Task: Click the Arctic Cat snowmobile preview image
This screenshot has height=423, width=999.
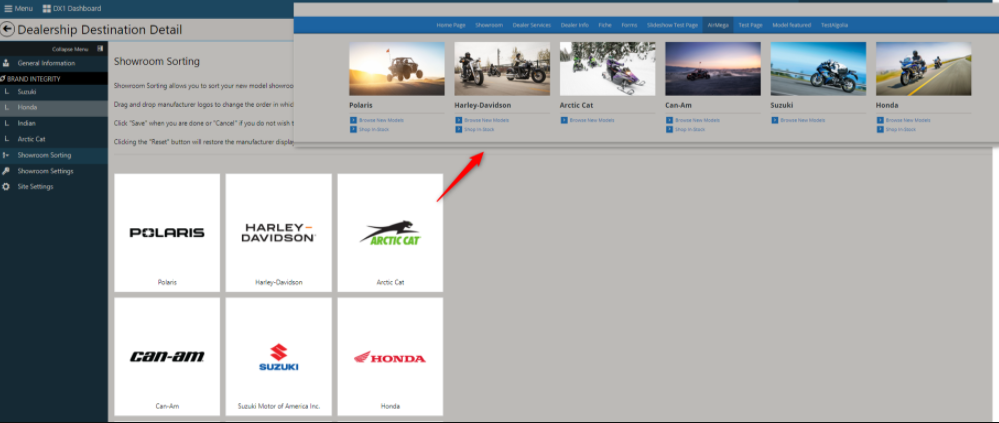Action: [607, 69]
